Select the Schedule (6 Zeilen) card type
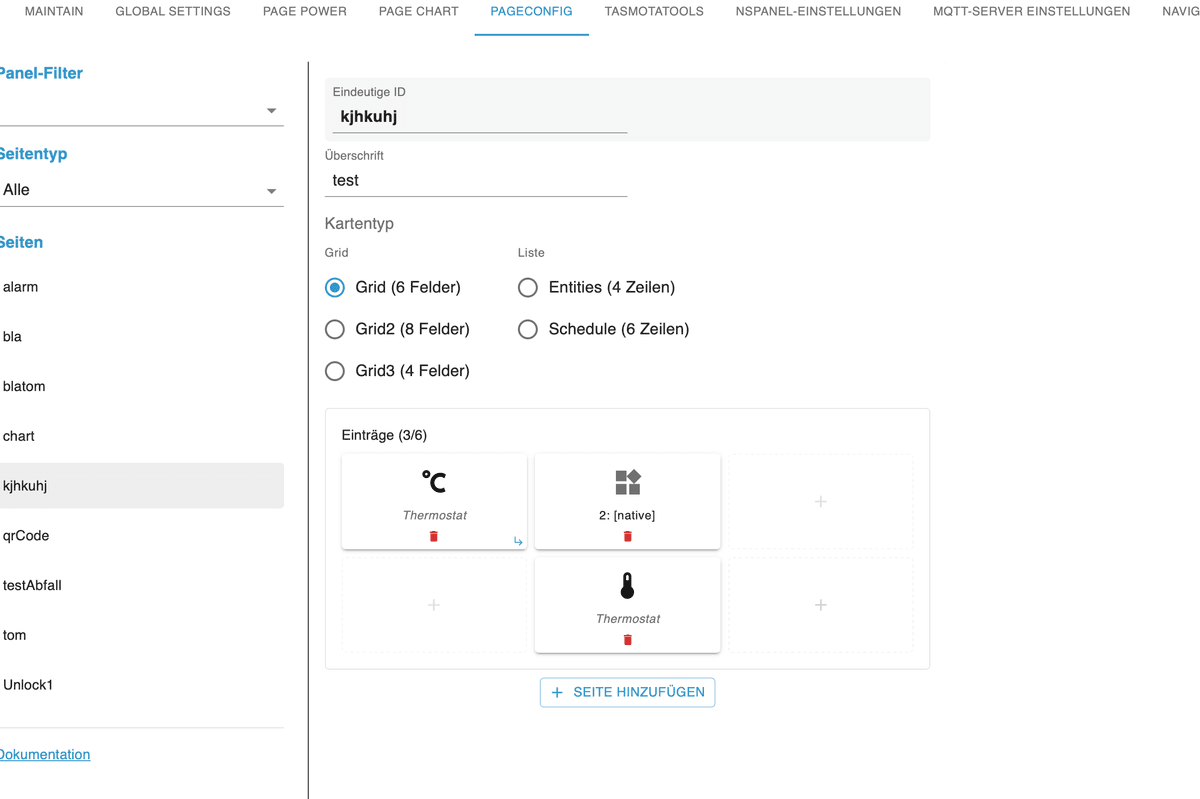1200x799 pixels. pyautogui.click(x=528, y=329)
